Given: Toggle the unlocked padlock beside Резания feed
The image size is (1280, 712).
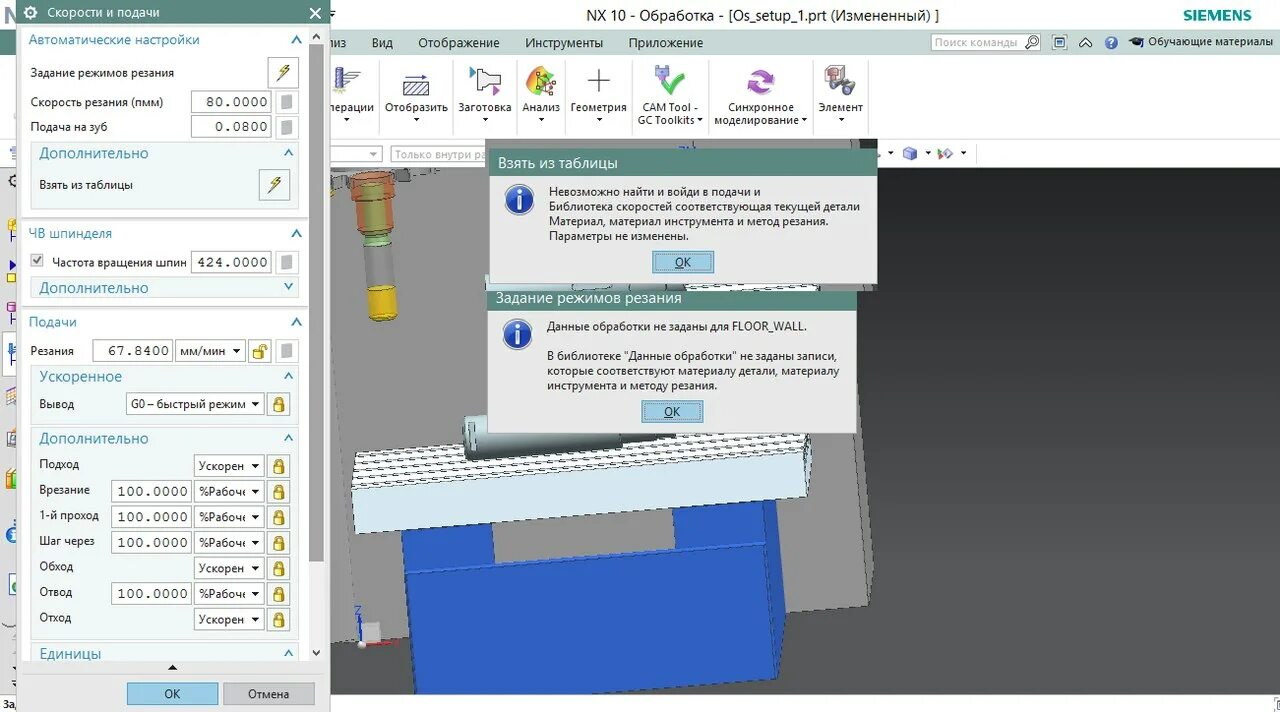Looking at the screenshot, I should pos(260,351).
